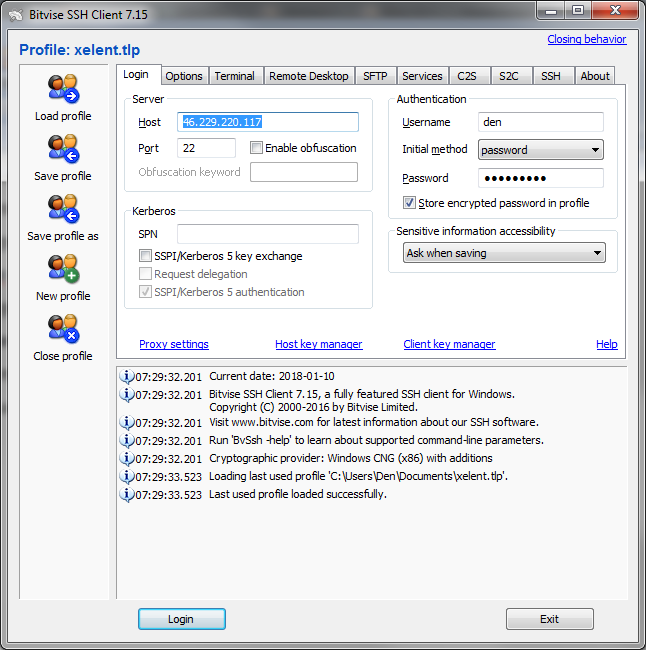
Task: Click info icon beside 'Loading last used profile' entry
Action: (126, 476)
